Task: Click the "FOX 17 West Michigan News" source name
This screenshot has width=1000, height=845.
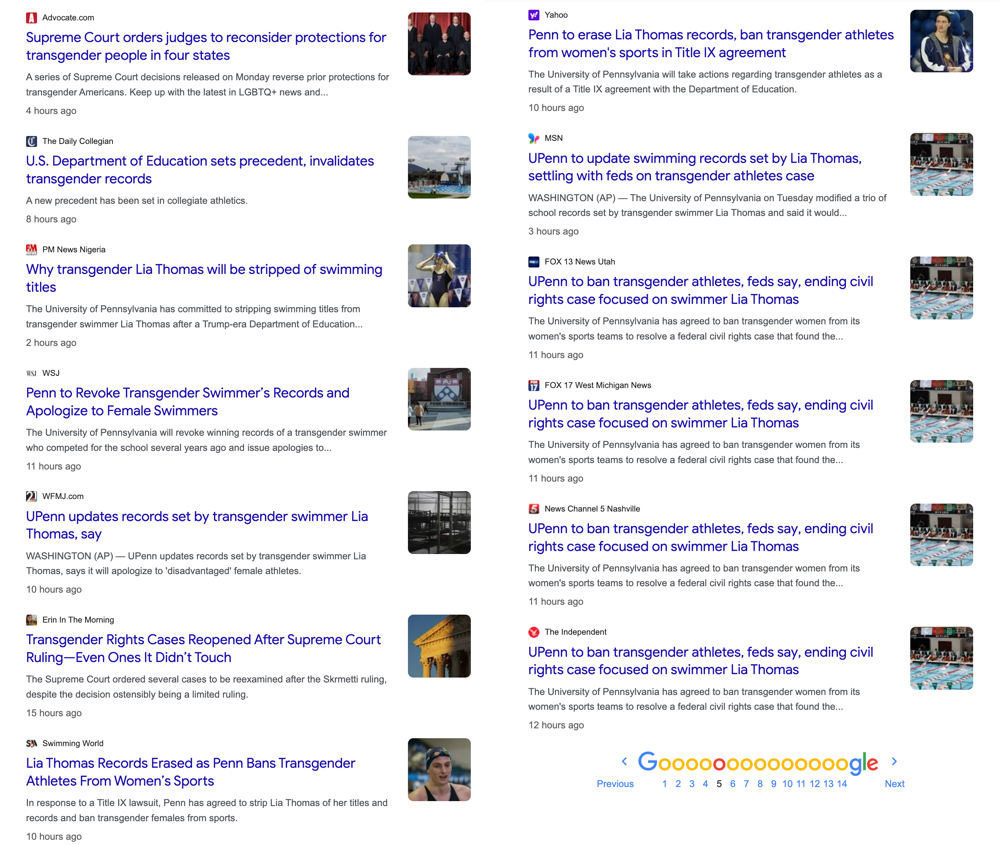Action: tap(598, 385)
